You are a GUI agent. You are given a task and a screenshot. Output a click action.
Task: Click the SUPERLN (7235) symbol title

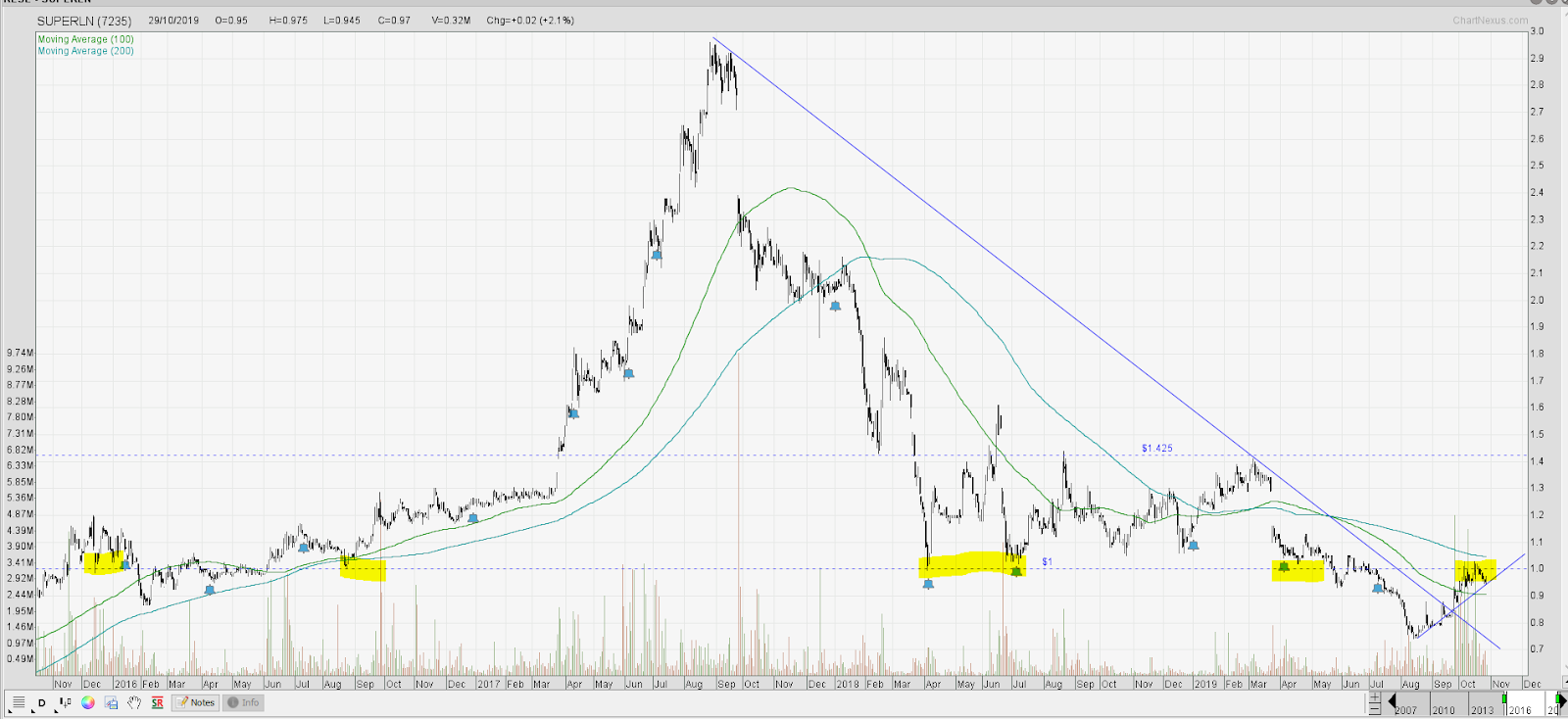pyautogui.click(x=84, y=21)
